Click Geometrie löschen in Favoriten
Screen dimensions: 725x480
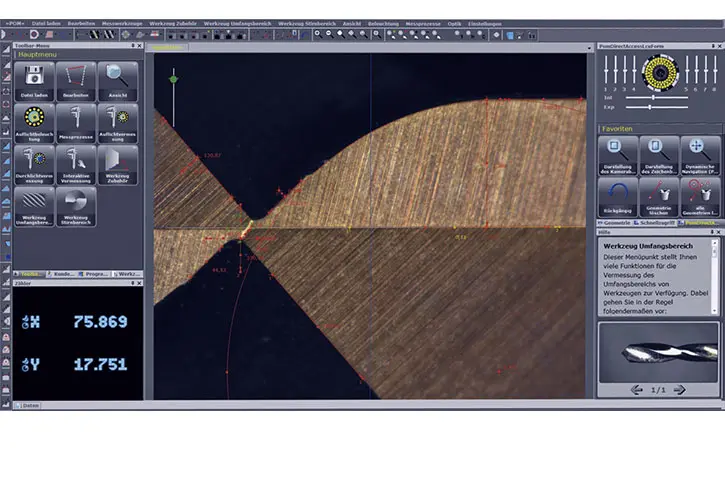657,194
